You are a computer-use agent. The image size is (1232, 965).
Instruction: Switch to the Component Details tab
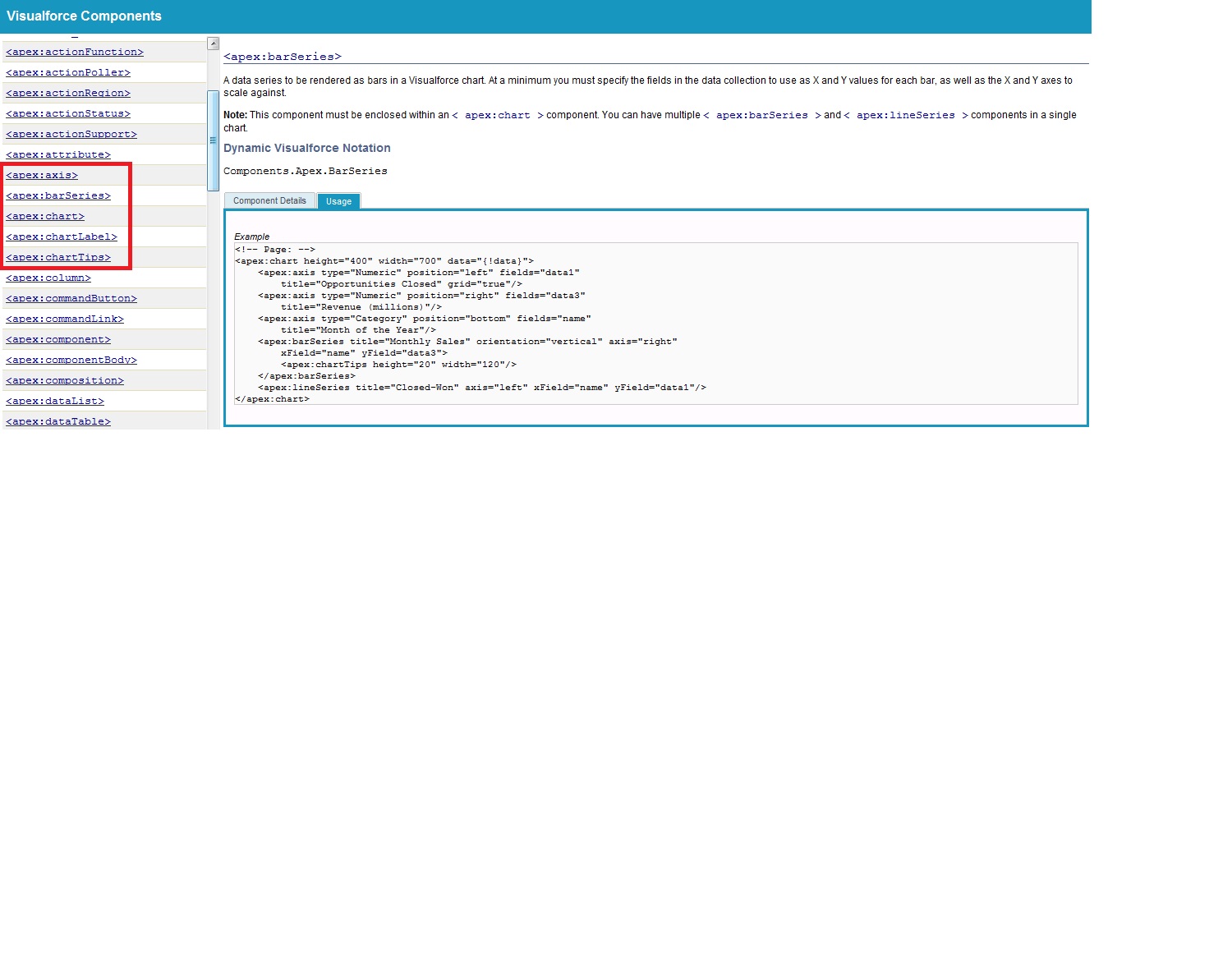[269, 200]
